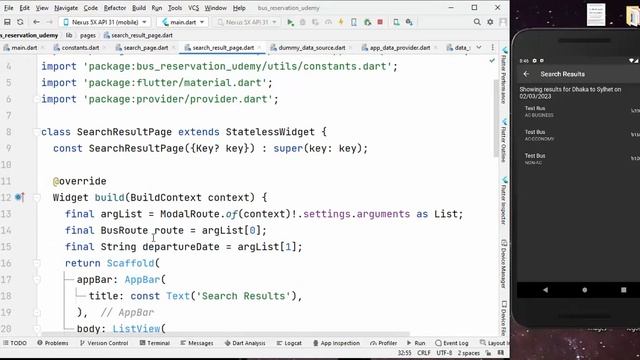The height and width of the screenshot is (360, 640).
Task: Open Device Manager icon in top toolbar
Action: [x=396, y=22]
